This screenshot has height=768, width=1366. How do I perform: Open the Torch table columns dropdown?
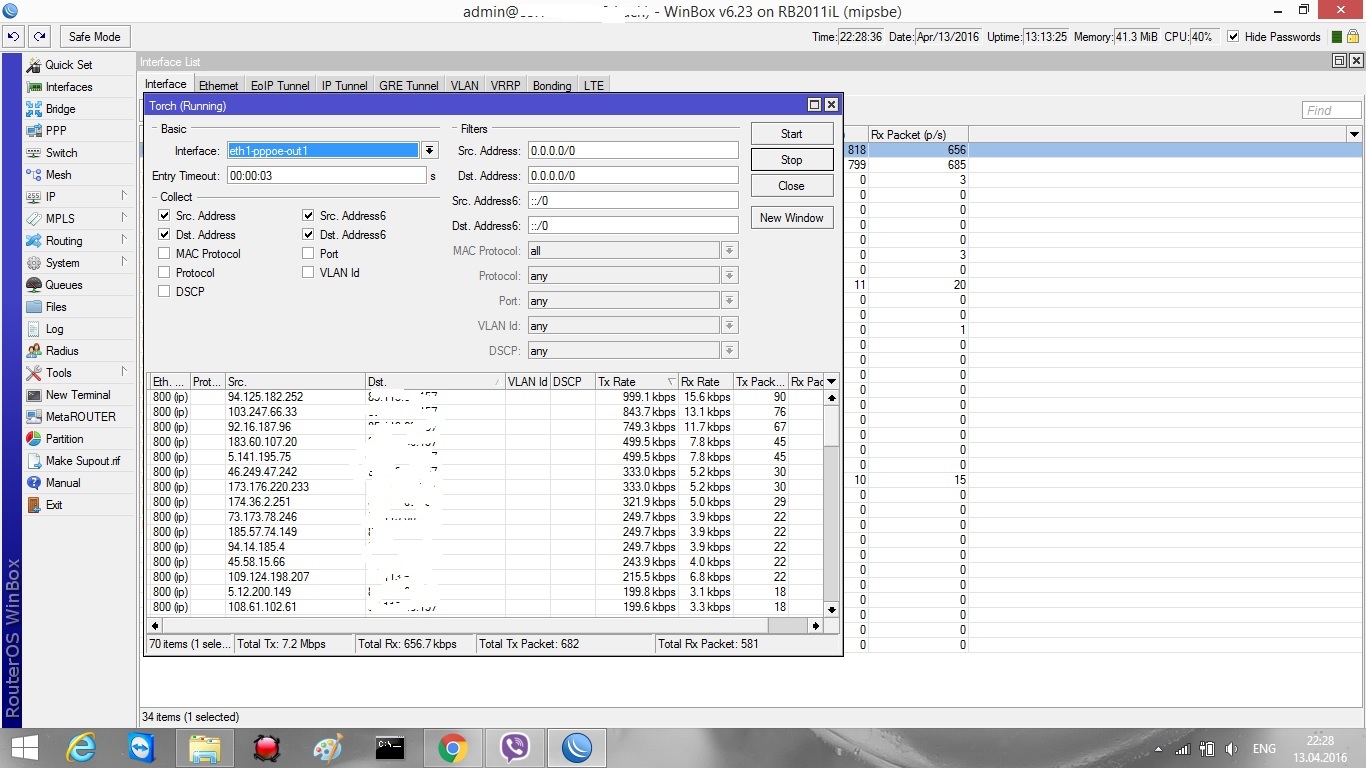point(831,382)
